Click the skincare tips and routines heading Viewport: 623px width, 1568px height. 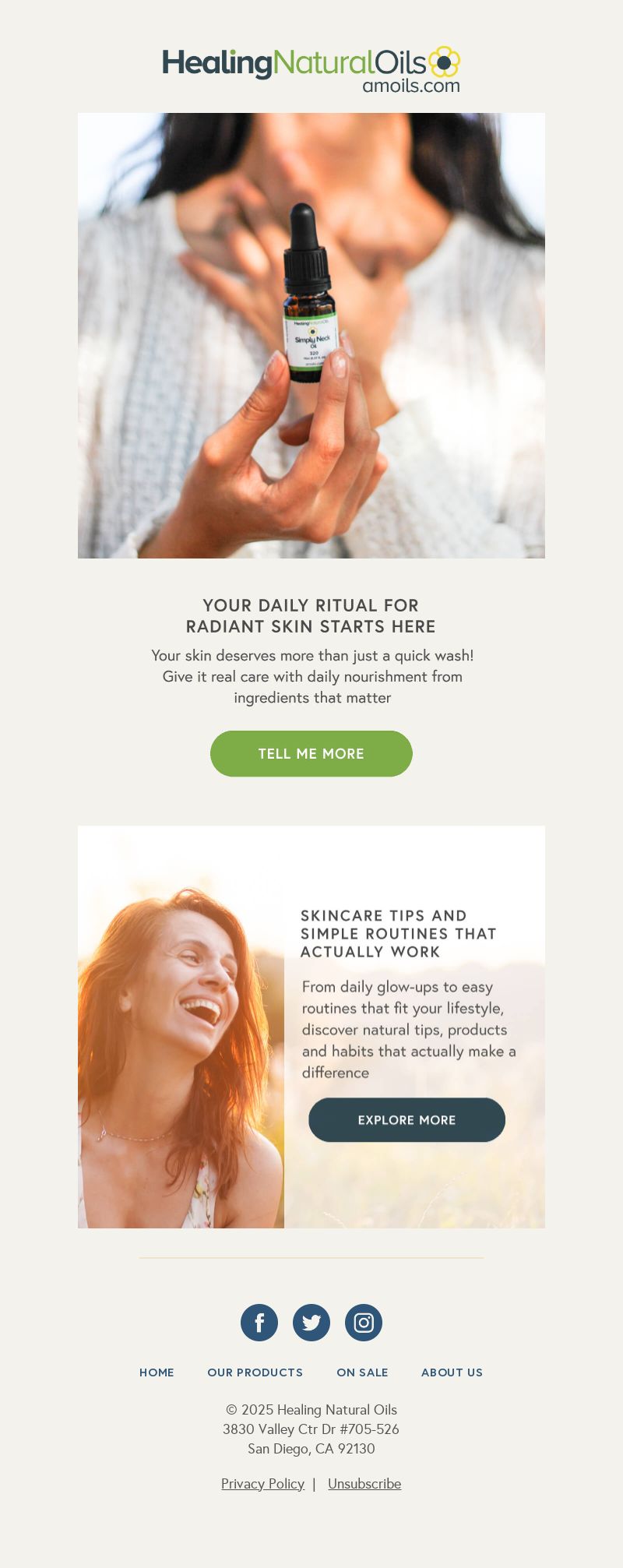pos(399,933)
